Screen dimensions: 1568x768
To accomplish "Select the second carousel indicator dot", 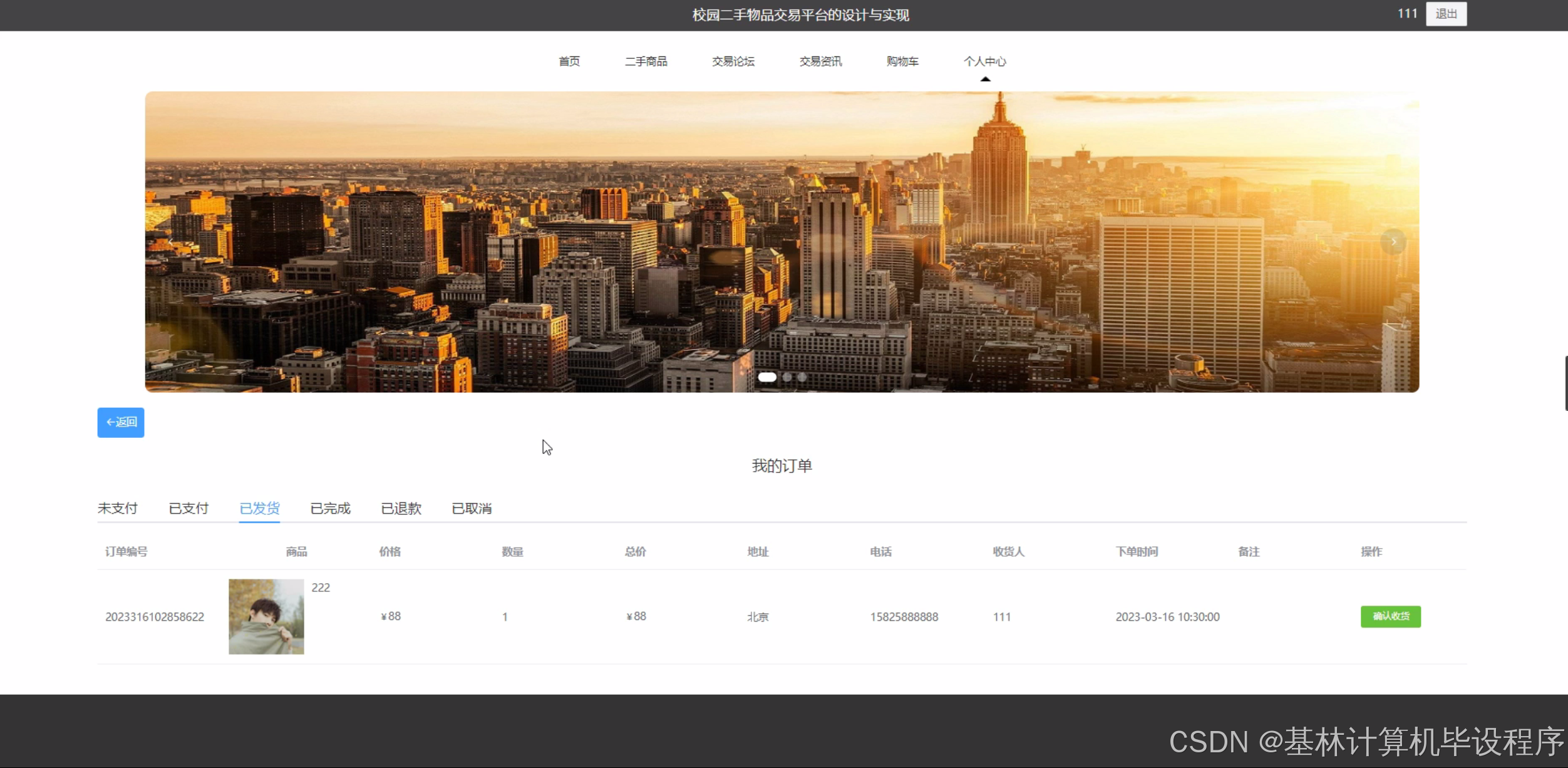I will click(x=787, y=377).
